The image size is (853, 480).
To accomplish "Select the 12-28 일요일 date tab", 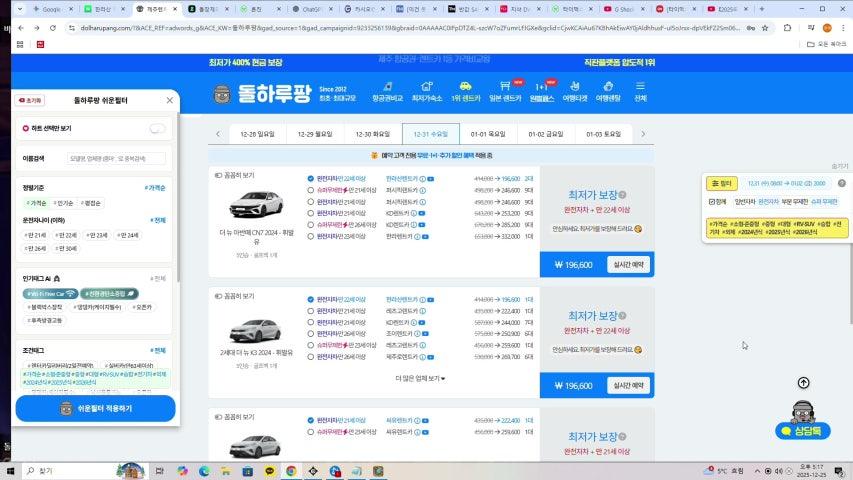I will [x=257, y=134].
